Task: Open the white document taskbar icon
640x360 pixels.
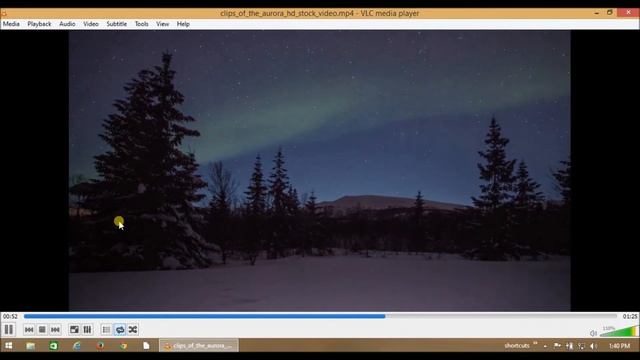Action: pos(146,346)
